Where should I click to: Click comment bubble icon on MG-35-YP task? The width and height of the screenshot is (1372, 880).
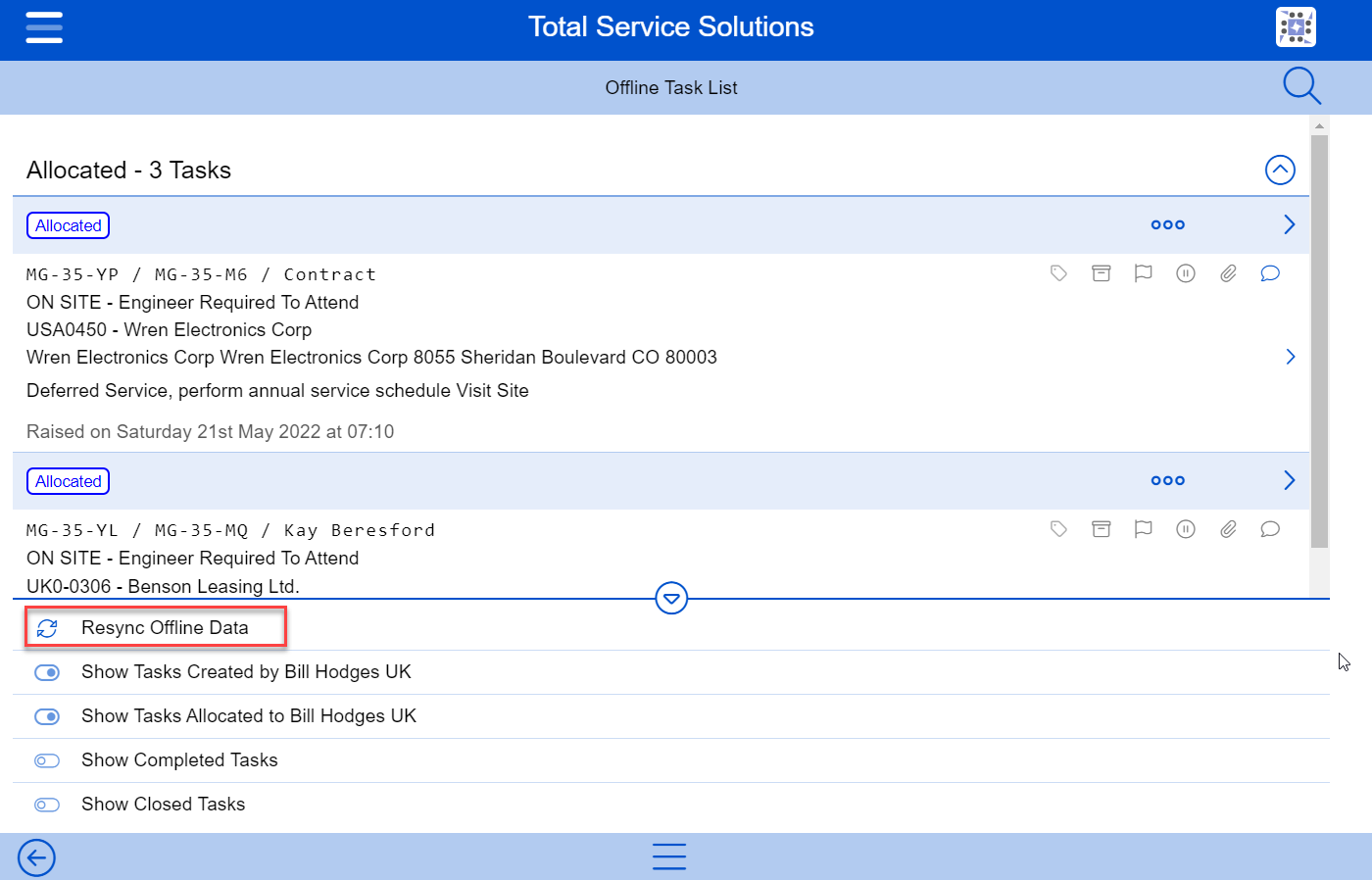click(1270, 273)
